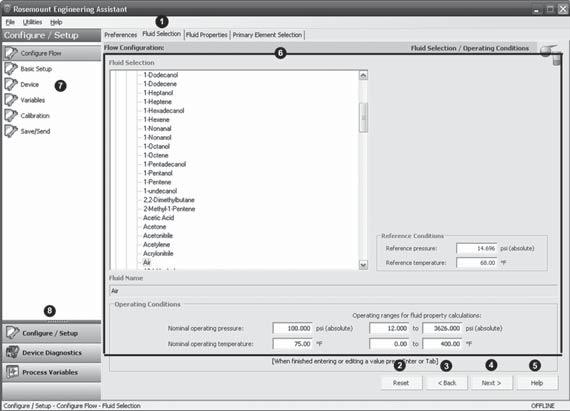Screen dimensions: 570x411
Task: Select 1-Pentadecanol in the fluid list
Action: [x=164, y=164]
